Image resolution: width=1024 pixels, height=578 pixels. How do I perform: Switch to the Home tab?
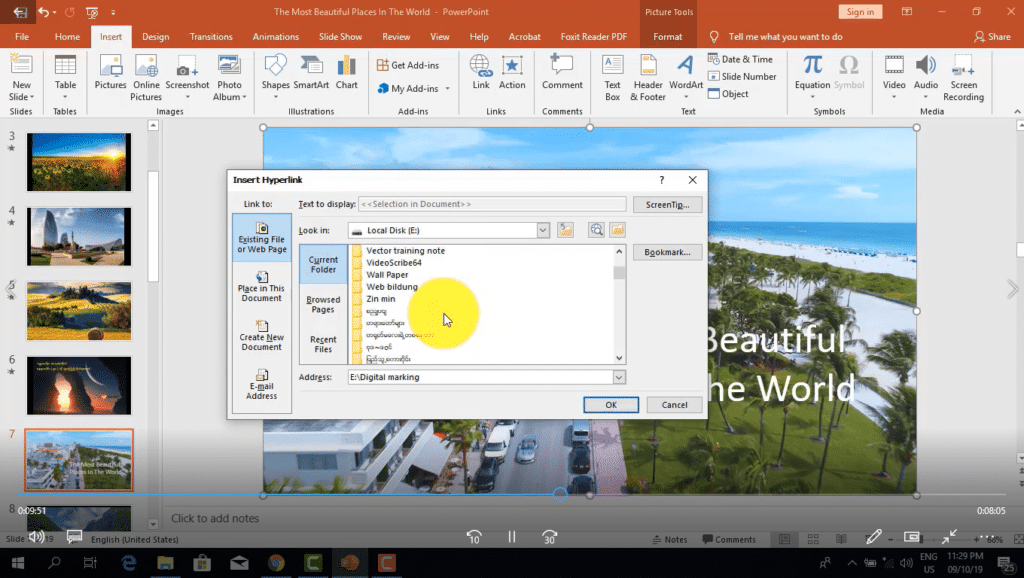(x=67, y=37)
